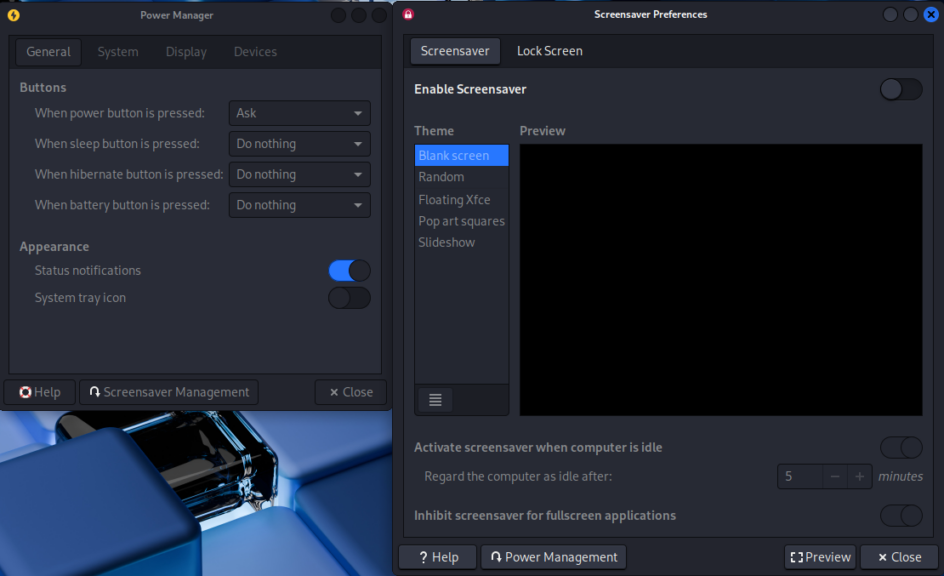Open the hibernate button action dropdown
The width and height of the screenshot is (944, 576).
pyautogui.click(x=299, y=175)
